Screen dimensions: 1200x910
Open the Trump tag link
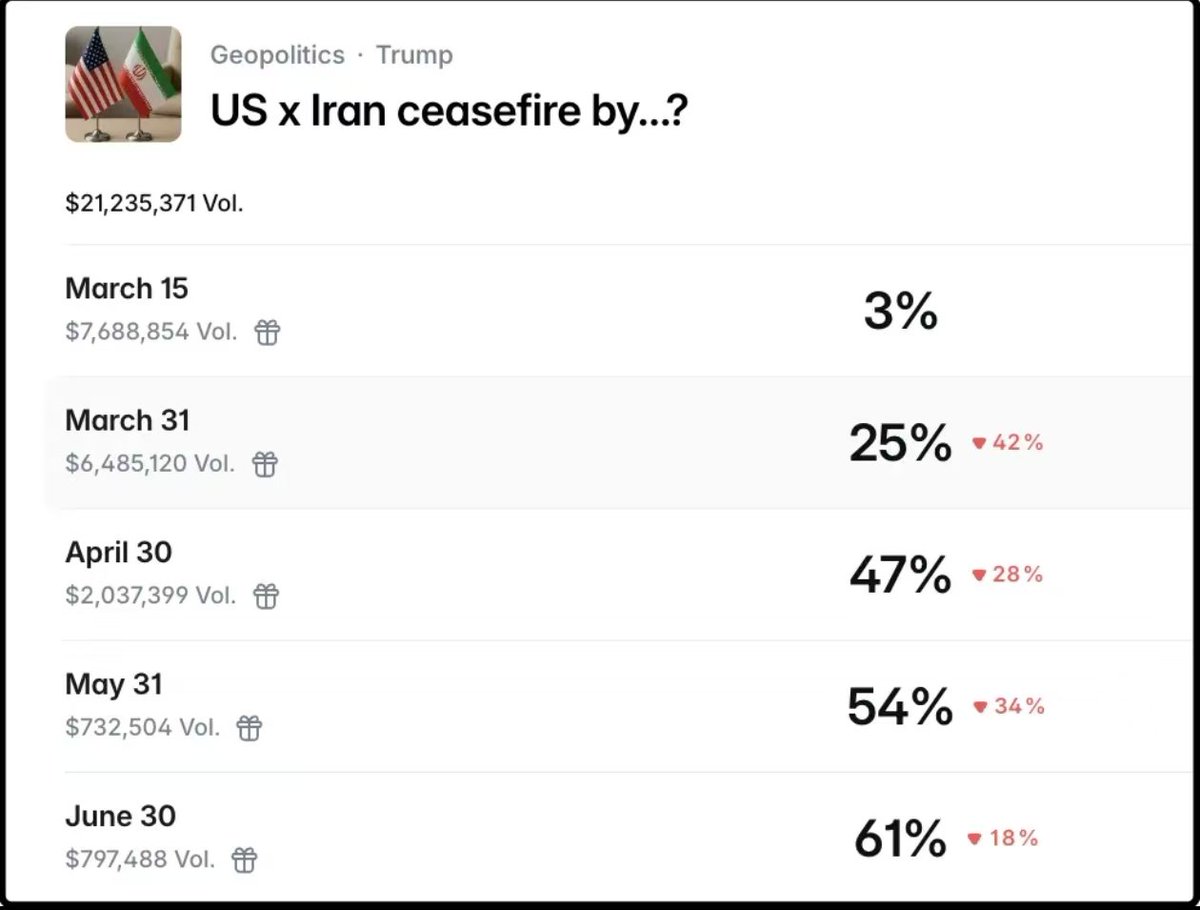414,55
